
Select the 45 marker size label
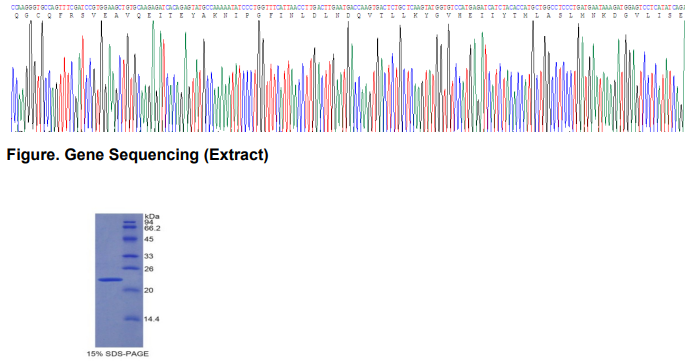pos(149,239)
